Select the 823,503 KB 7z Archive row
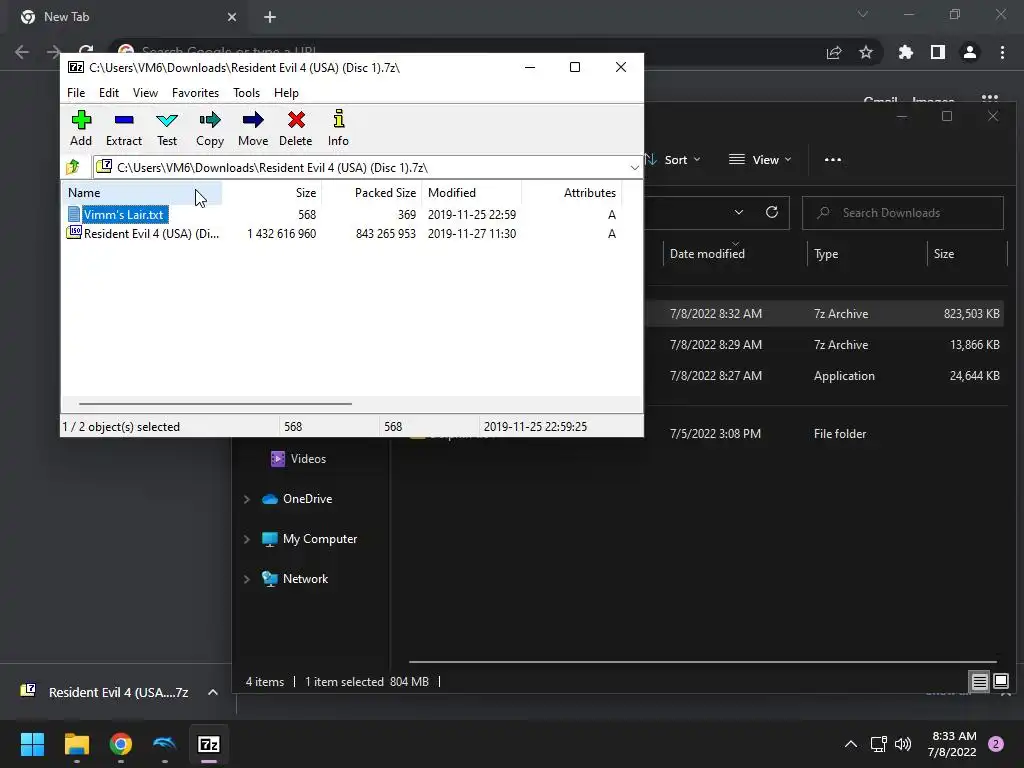 click(x=825, y=313)
